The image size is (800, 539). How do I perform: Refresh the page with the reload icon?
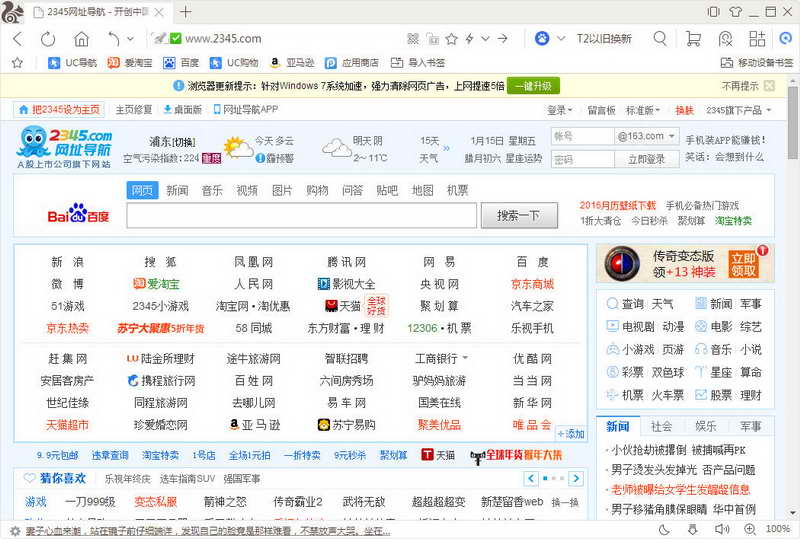(49, 39)
